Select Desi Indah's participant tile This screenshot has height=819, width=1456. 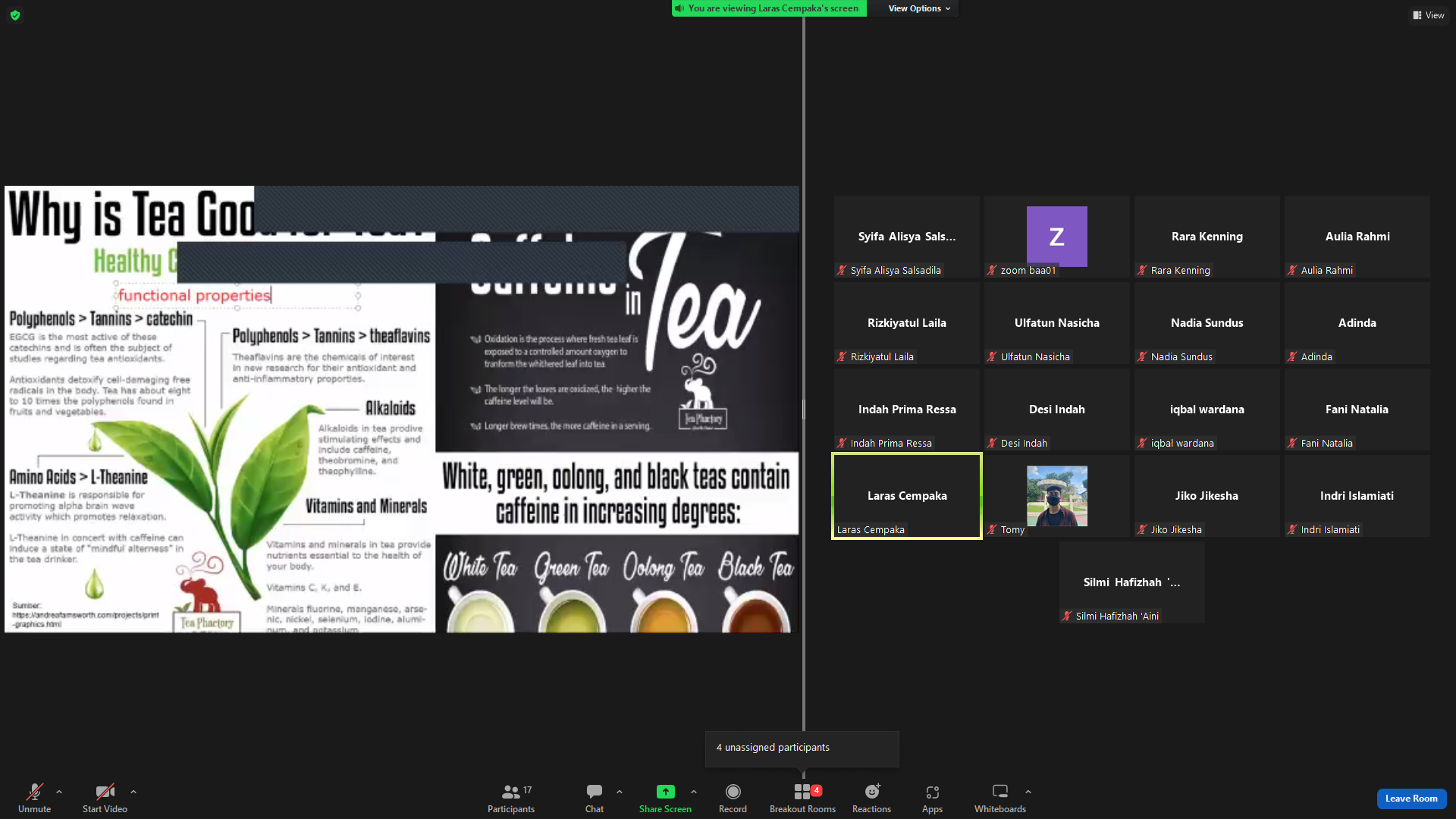1057,409
